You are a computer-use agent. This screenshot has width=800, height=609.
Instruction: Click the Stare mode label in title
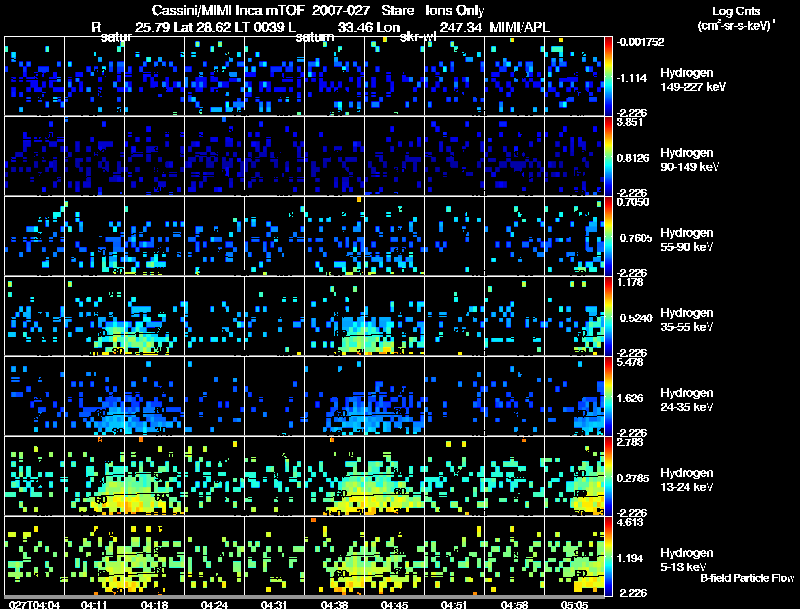point(397,11)
